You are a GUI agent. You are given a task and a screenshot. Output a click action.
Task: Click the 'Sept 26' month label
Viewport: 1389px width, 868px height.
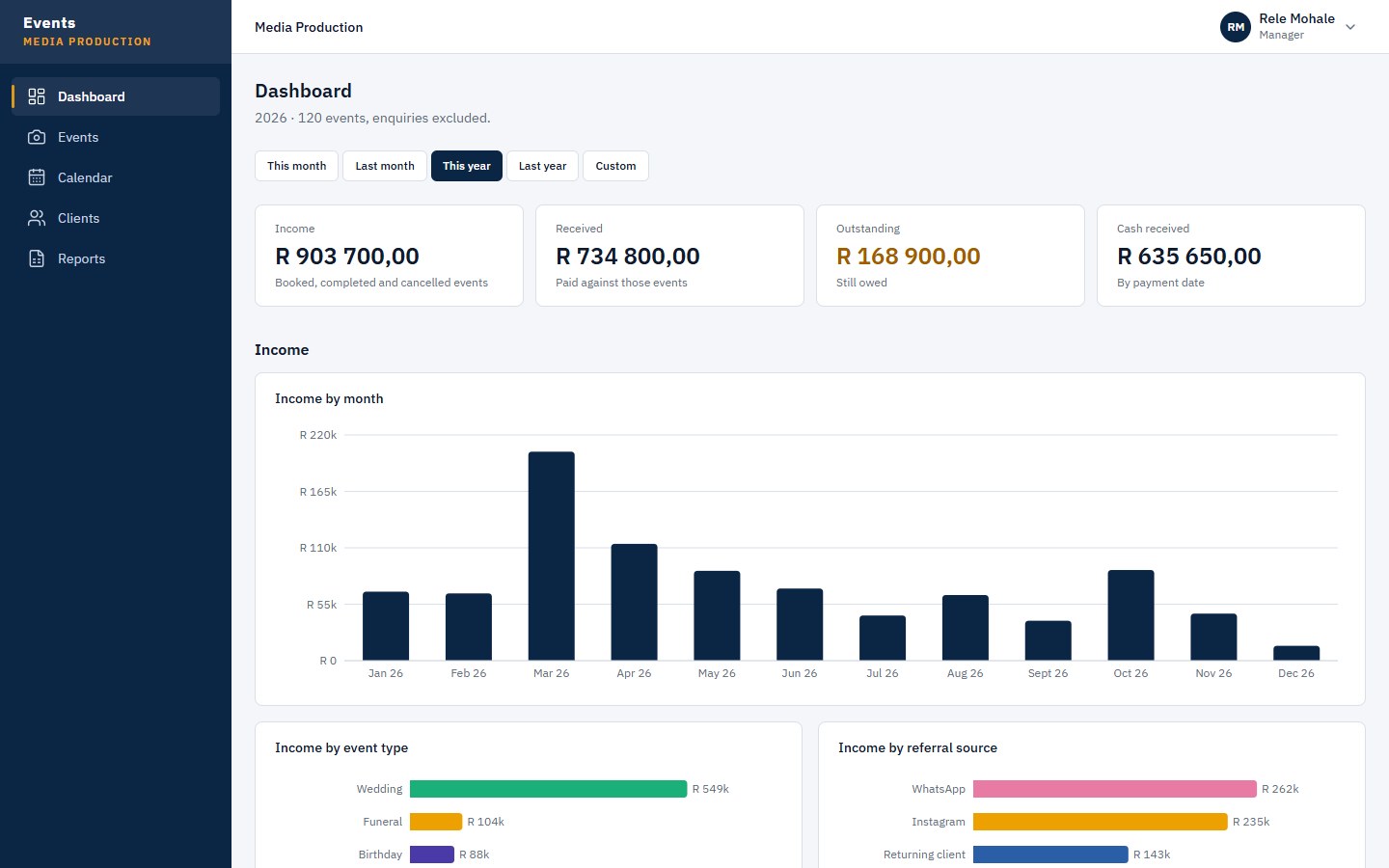pyautogui.click(x=1048, y=673)
